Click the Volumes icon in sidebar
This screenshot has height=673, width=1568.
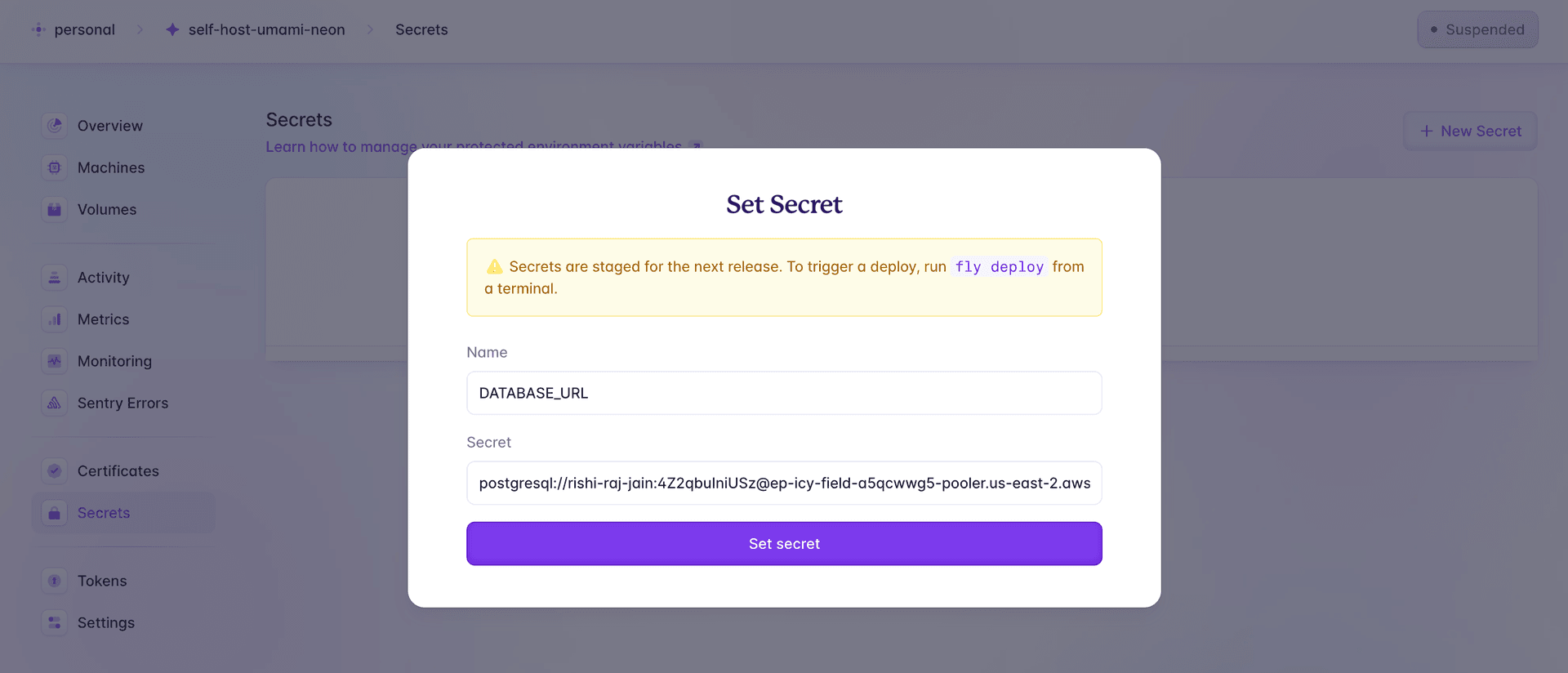(55, 210)
